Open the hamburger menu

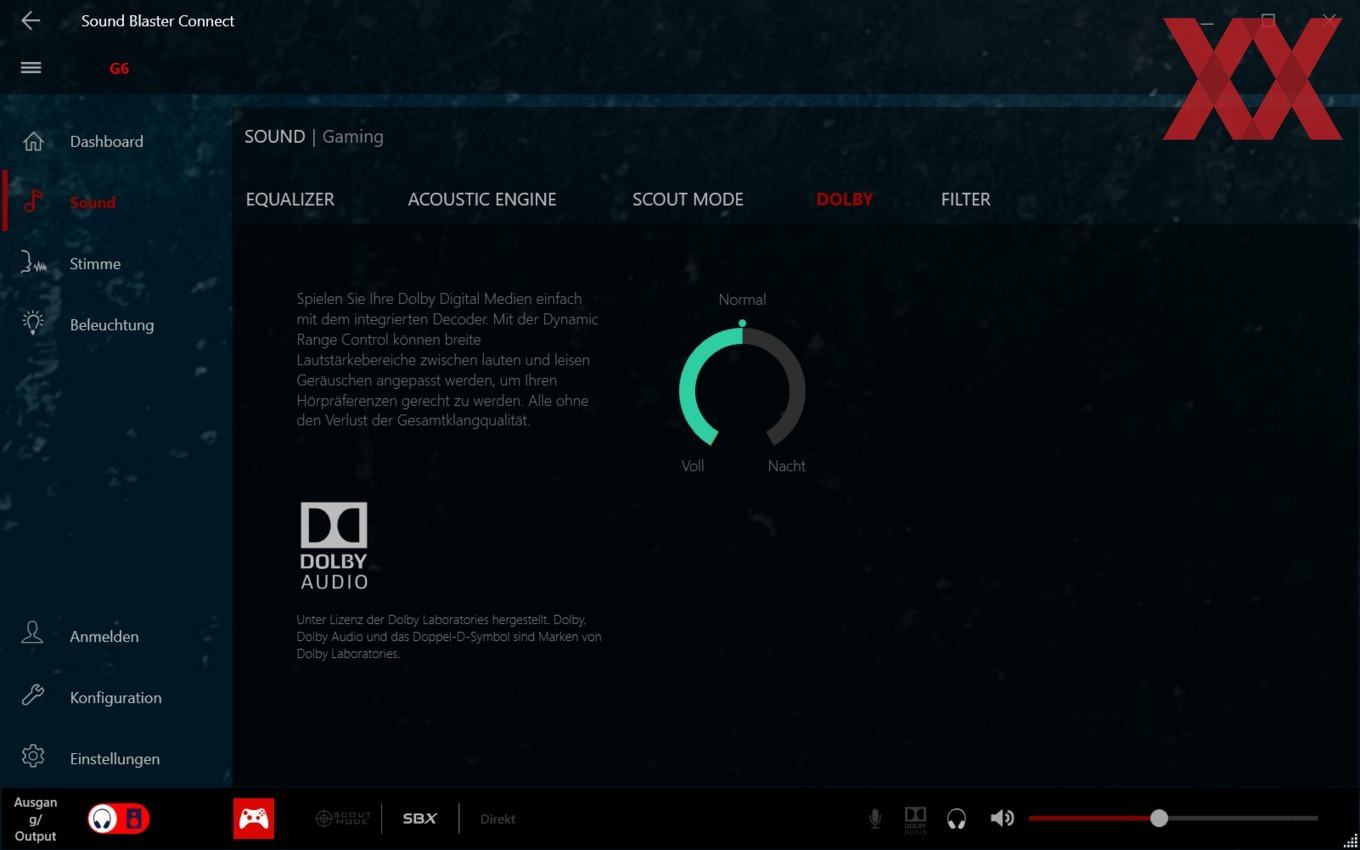[31, 68]
